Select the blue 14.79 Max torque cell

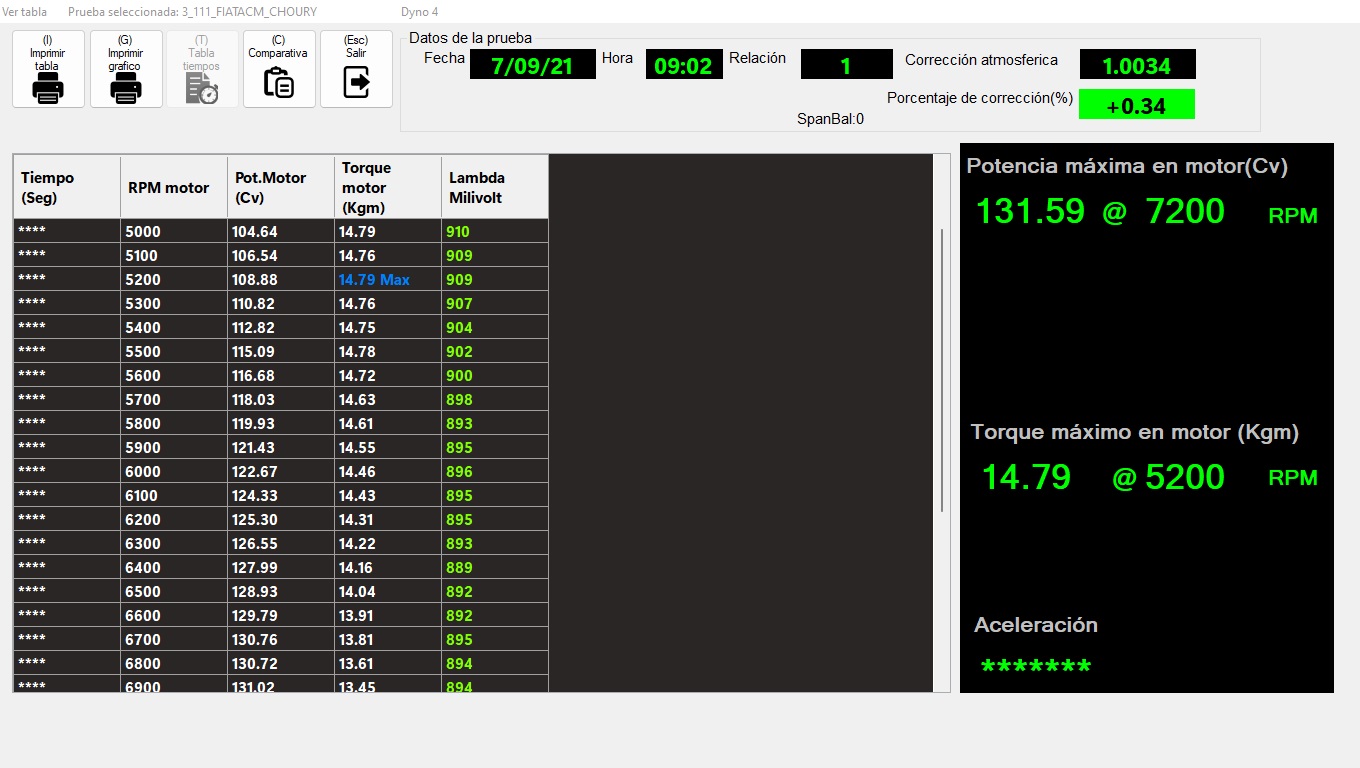[386, 280]
